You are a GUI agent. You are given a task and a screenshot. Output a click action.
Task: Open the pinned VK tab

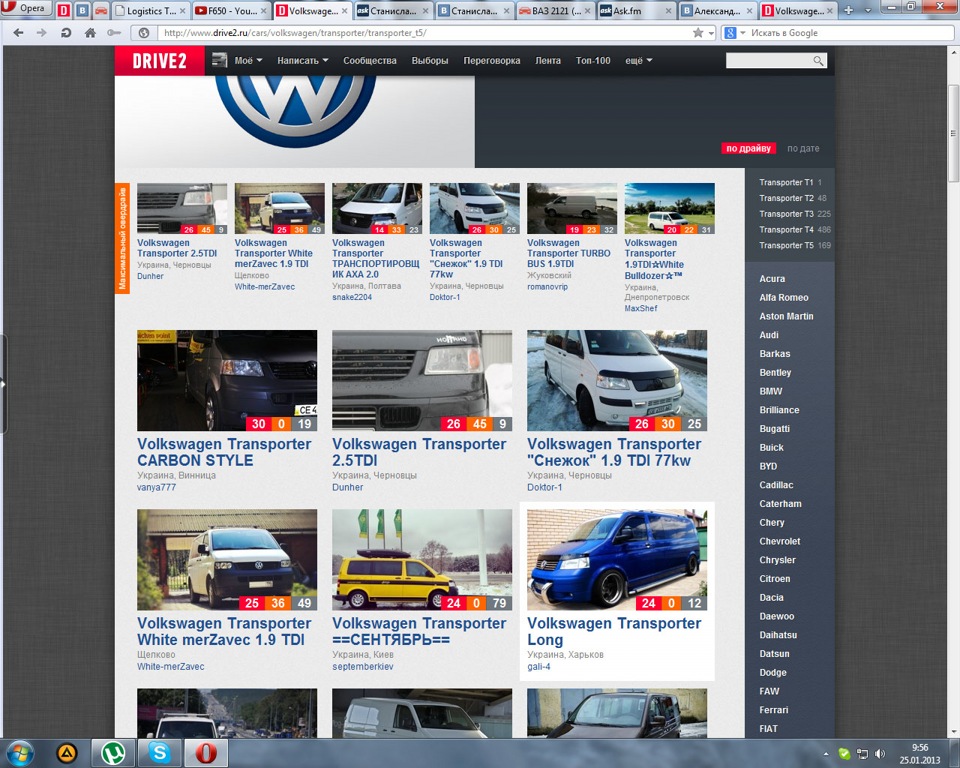82,10
